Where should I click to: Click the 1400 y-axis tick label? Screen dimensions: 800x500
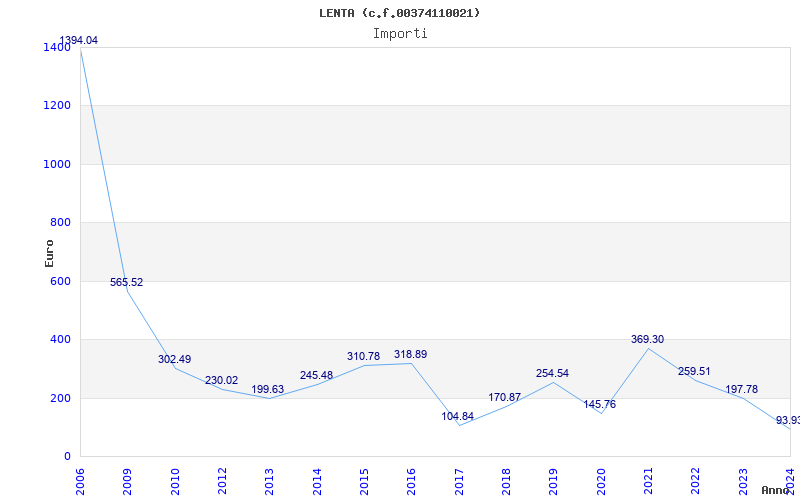pos(58,47)
